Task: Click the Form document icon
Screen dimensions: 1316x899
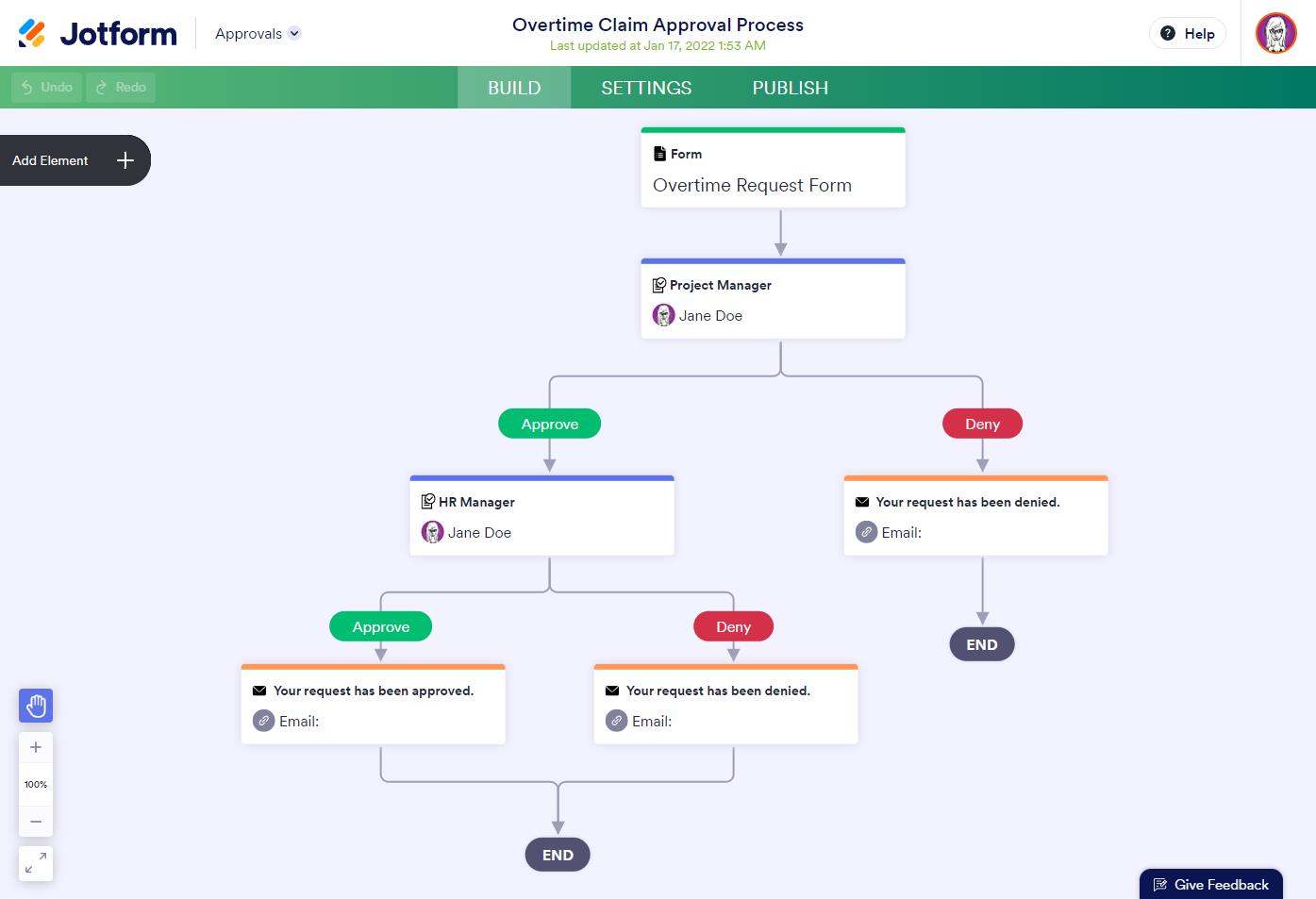Action: pyautogui.click(x=659, y=154)
